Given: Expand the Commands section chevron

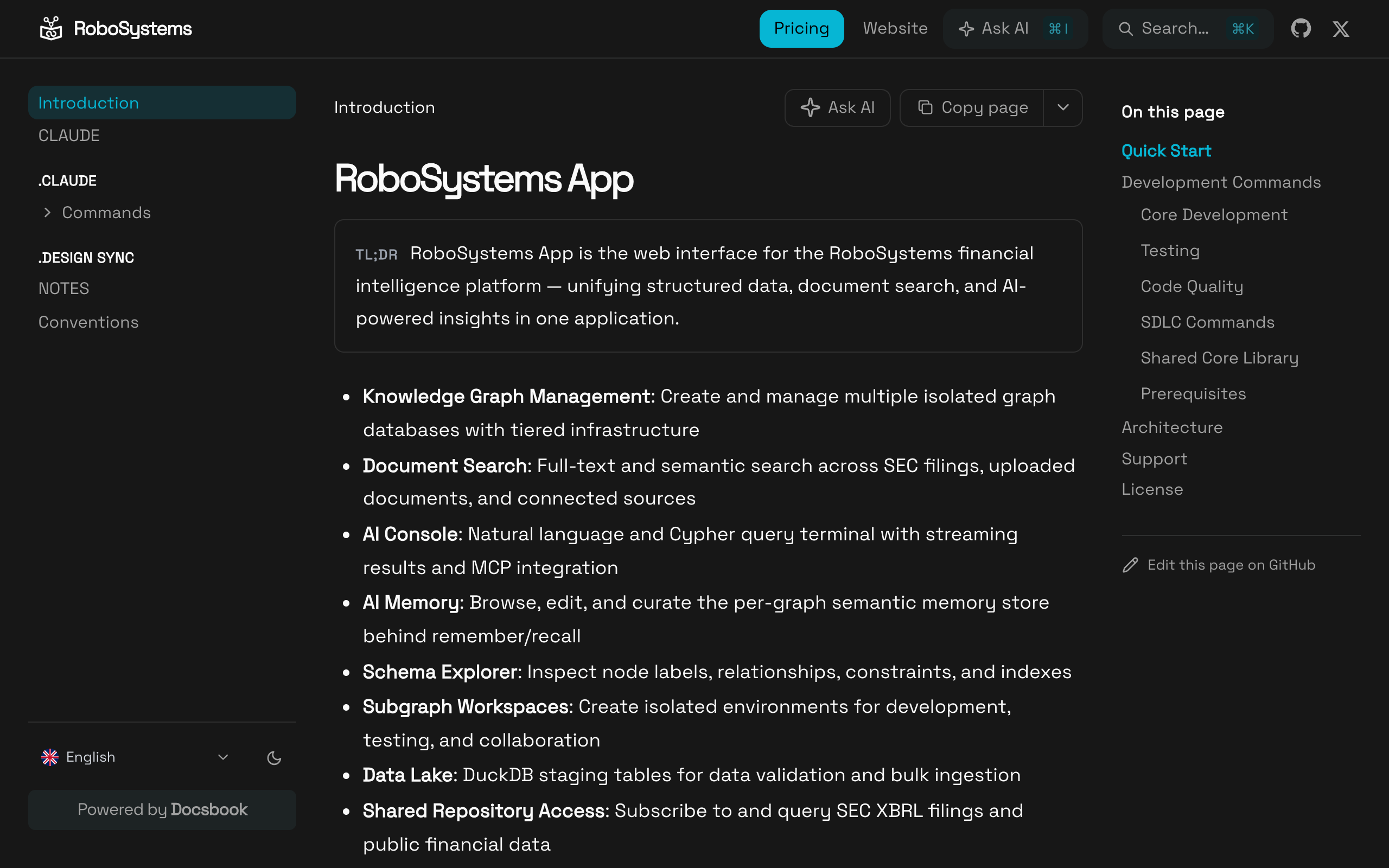Looking at the screenshot, I should pyautogui.click(x=47, y=213).
